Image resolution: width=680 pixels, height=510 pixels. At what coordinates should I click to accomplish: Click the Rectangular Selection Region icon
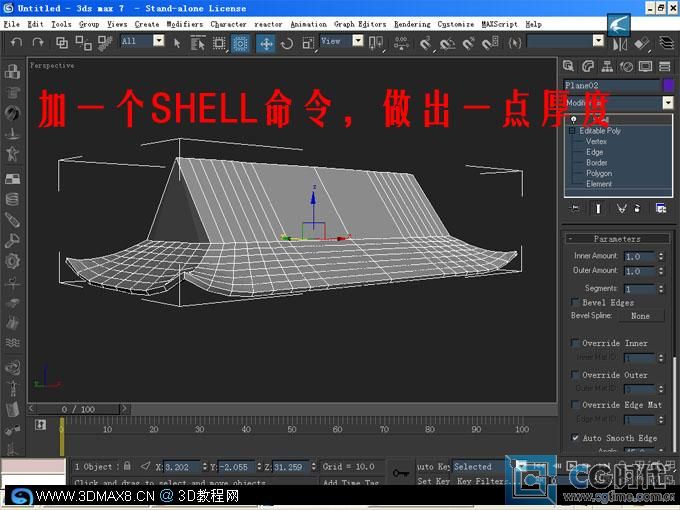219,43
